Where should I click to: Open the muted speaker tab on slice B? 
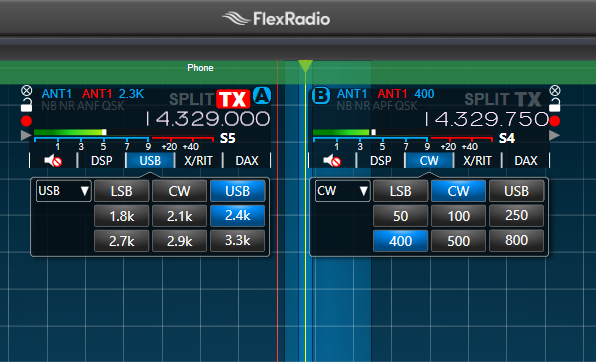tap(332, 160)
